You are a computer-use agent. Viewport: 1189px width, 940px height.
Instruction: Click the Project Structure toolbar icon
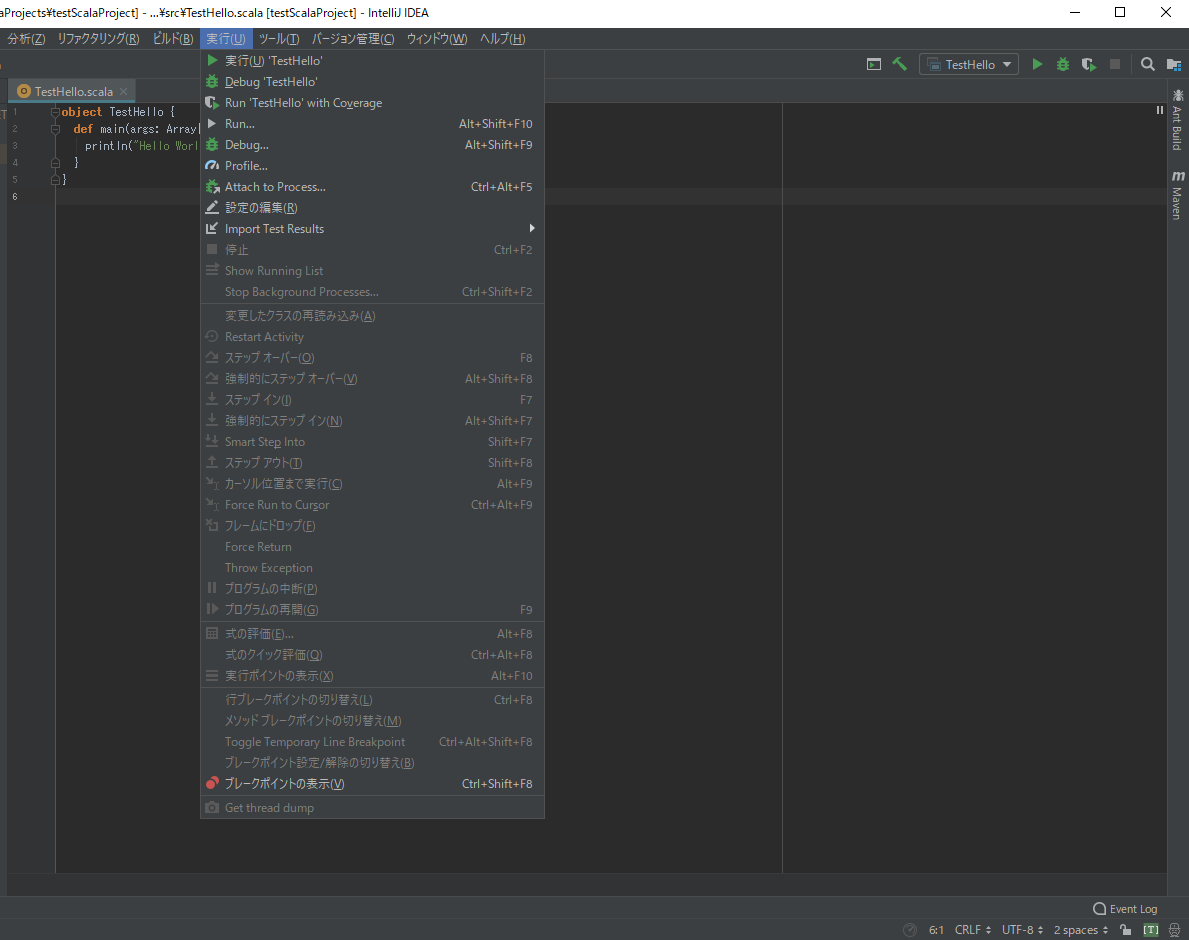1173,64
